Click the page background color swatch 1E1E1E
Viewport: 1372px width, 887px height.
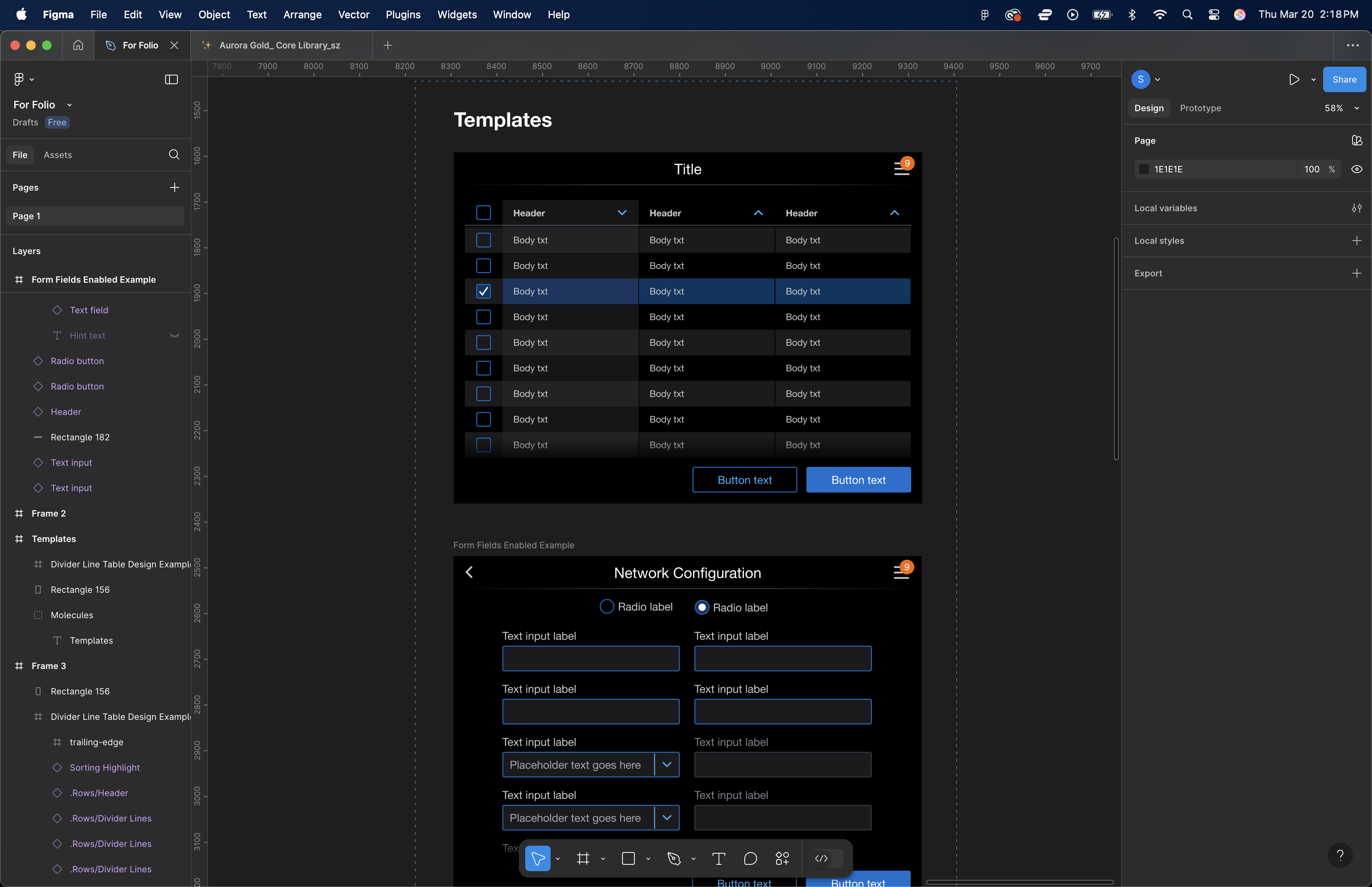[x=1144, y=169]
